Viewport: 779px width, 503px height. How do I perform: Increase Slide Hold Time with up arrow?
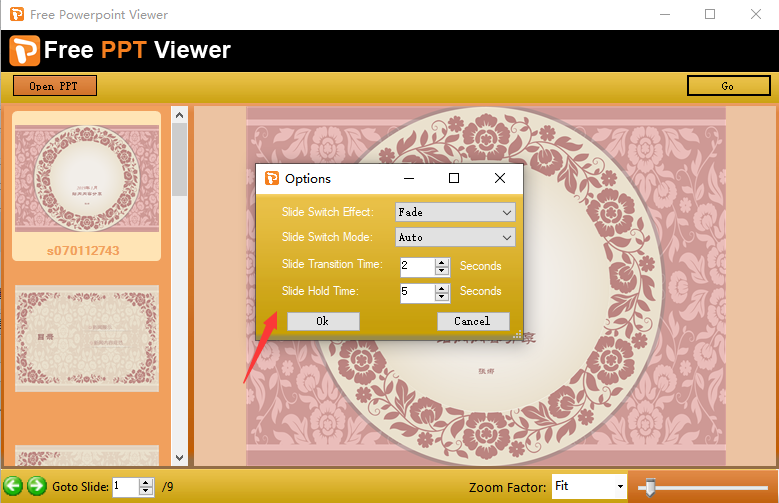[442, 288]
